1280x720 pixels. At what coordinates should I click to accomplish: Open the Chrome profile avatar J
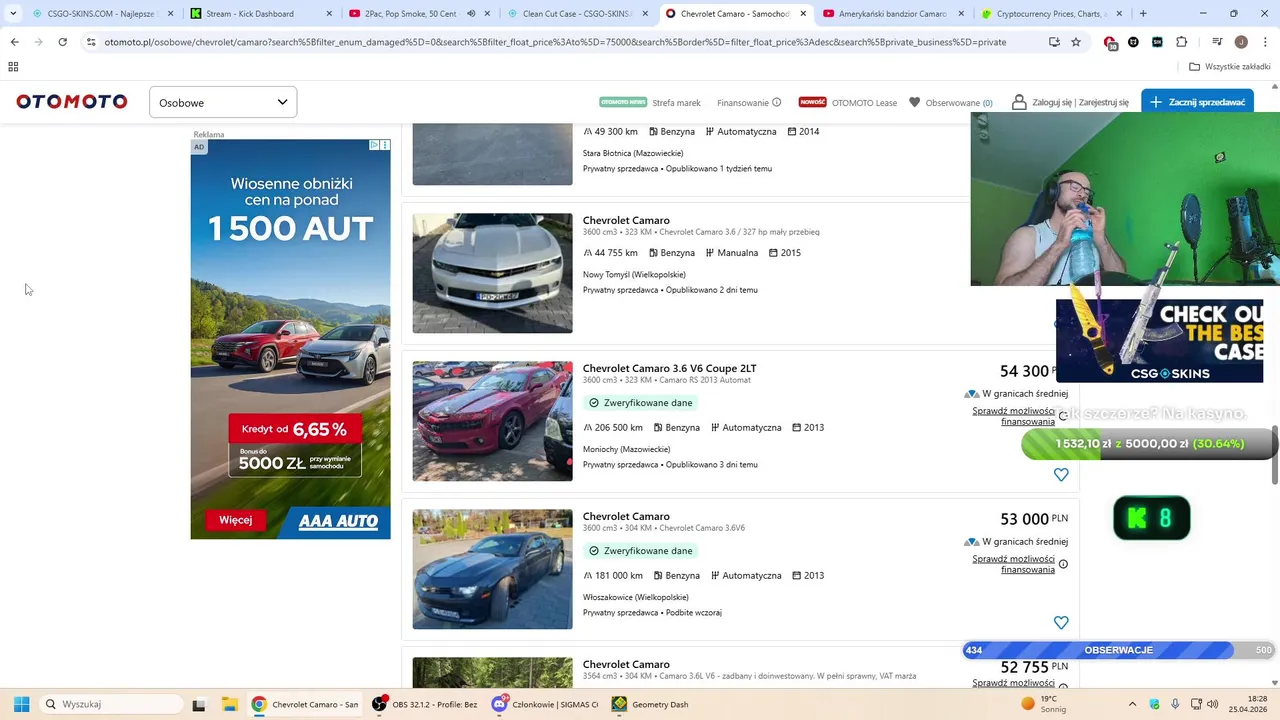[1241, 42]
